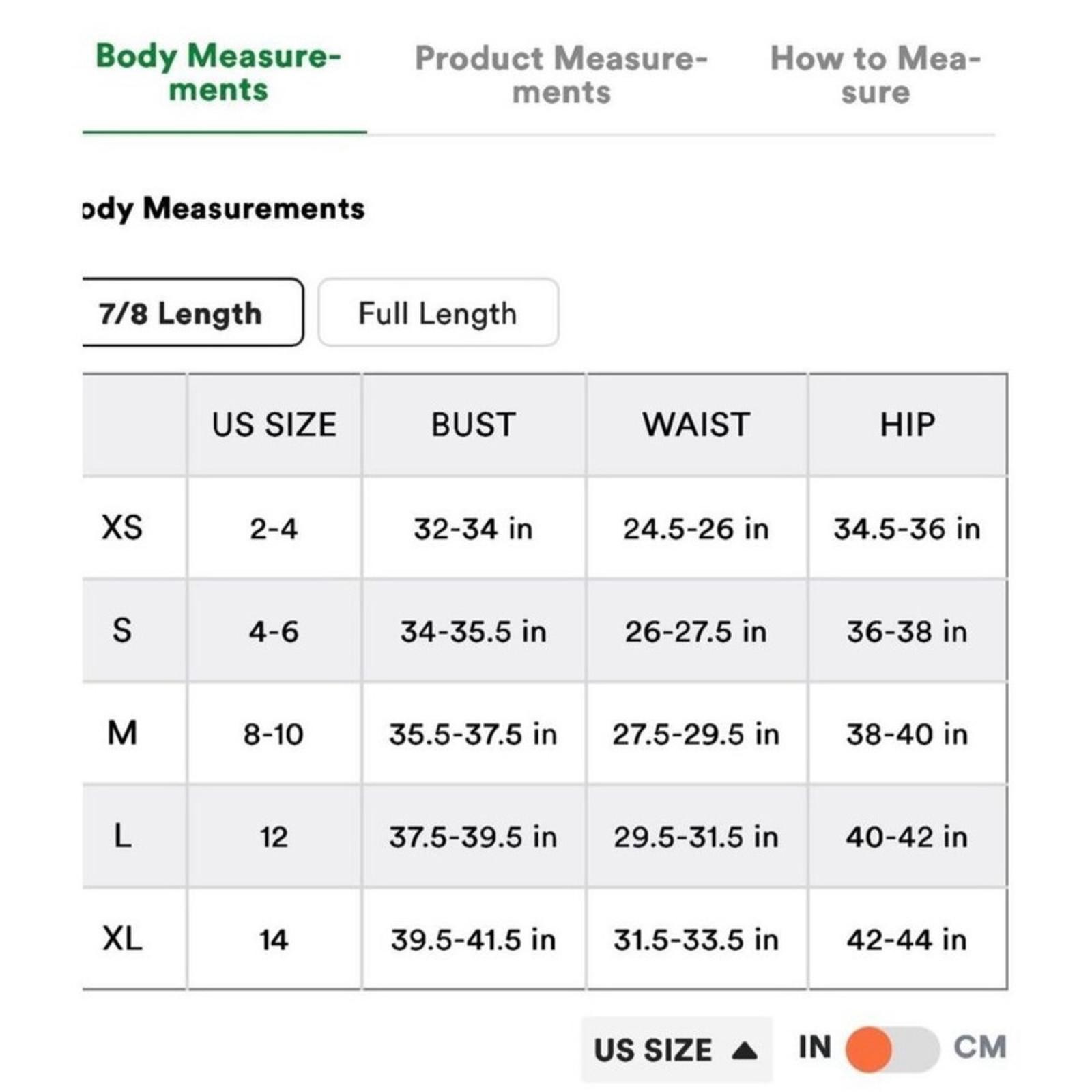Switch to the Product Measurements tab
The image size is (1092, 1092).
[x=561, y=75]
